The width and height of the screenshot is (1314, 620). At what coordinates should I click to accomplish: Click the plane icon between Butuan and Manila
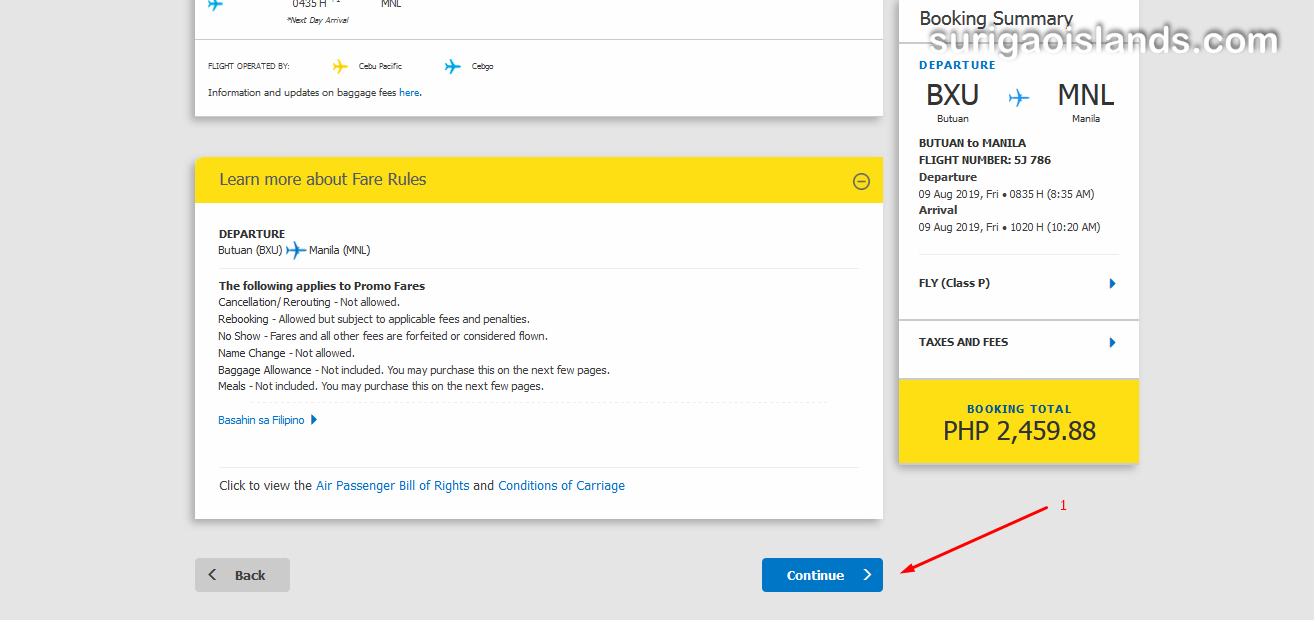[x=296, y=250]
